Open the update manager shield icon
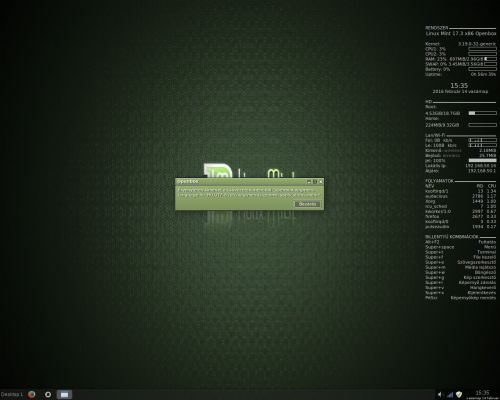Viewport: 500px width, 400px height. click(x=459, y=395)
